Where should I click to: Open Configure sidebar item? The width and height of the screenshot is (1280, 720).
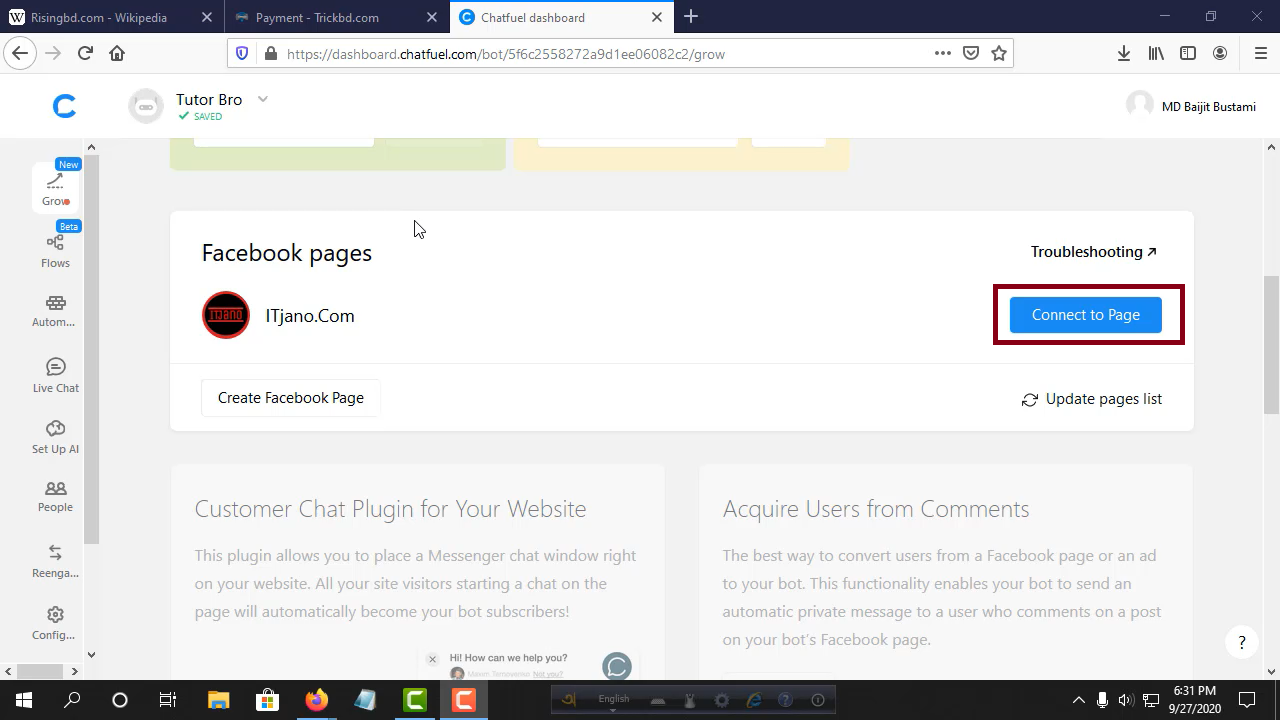pos(55,623)
